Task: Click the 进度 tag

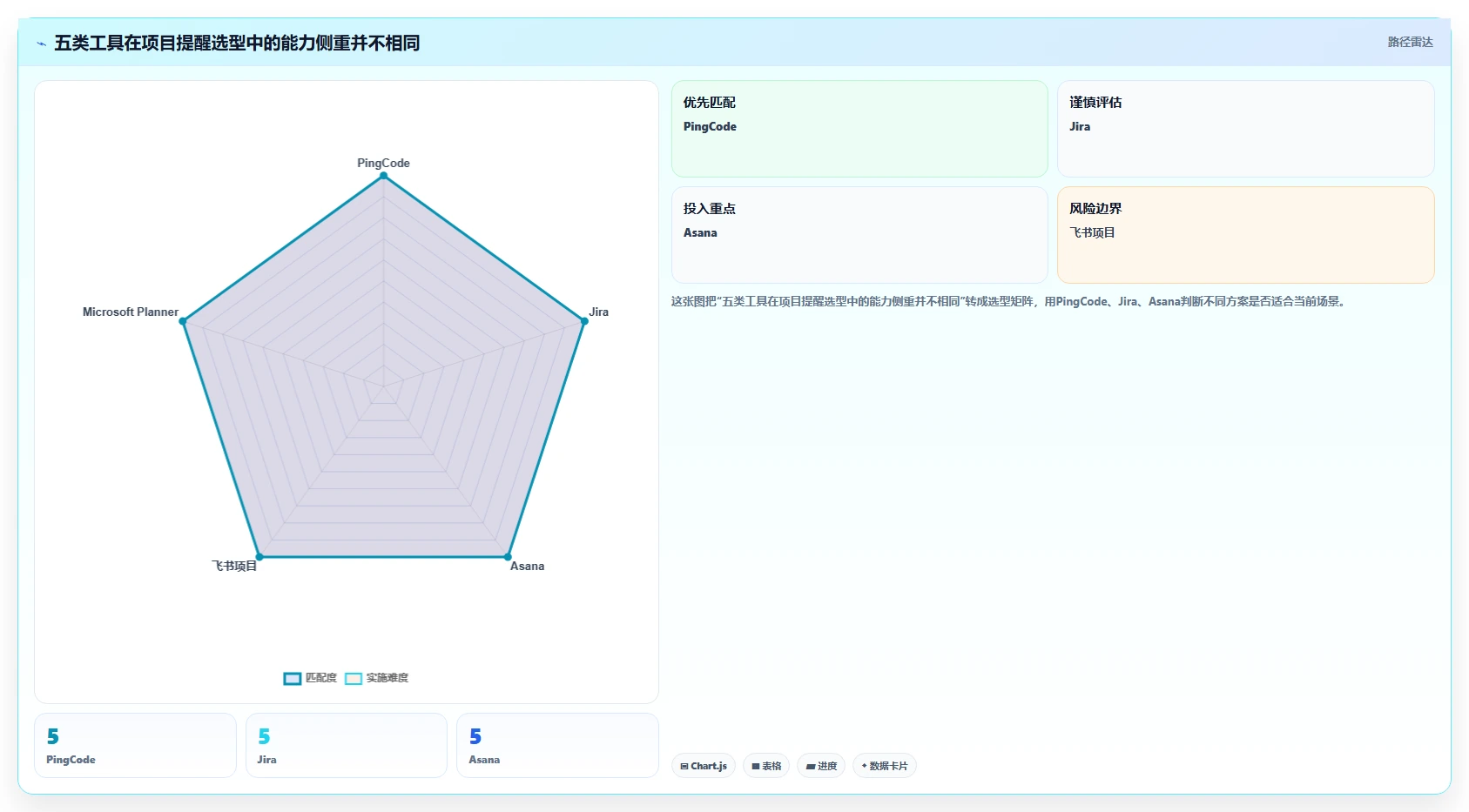Action: click(821, 766)
